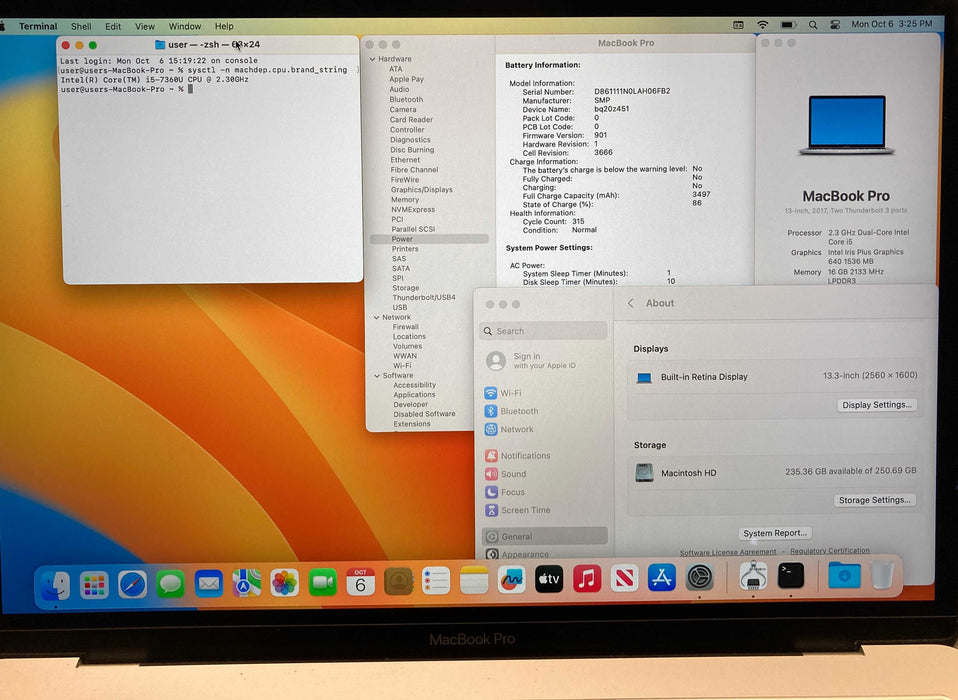Click the battery icon in menu bar

tap(788, 24)
